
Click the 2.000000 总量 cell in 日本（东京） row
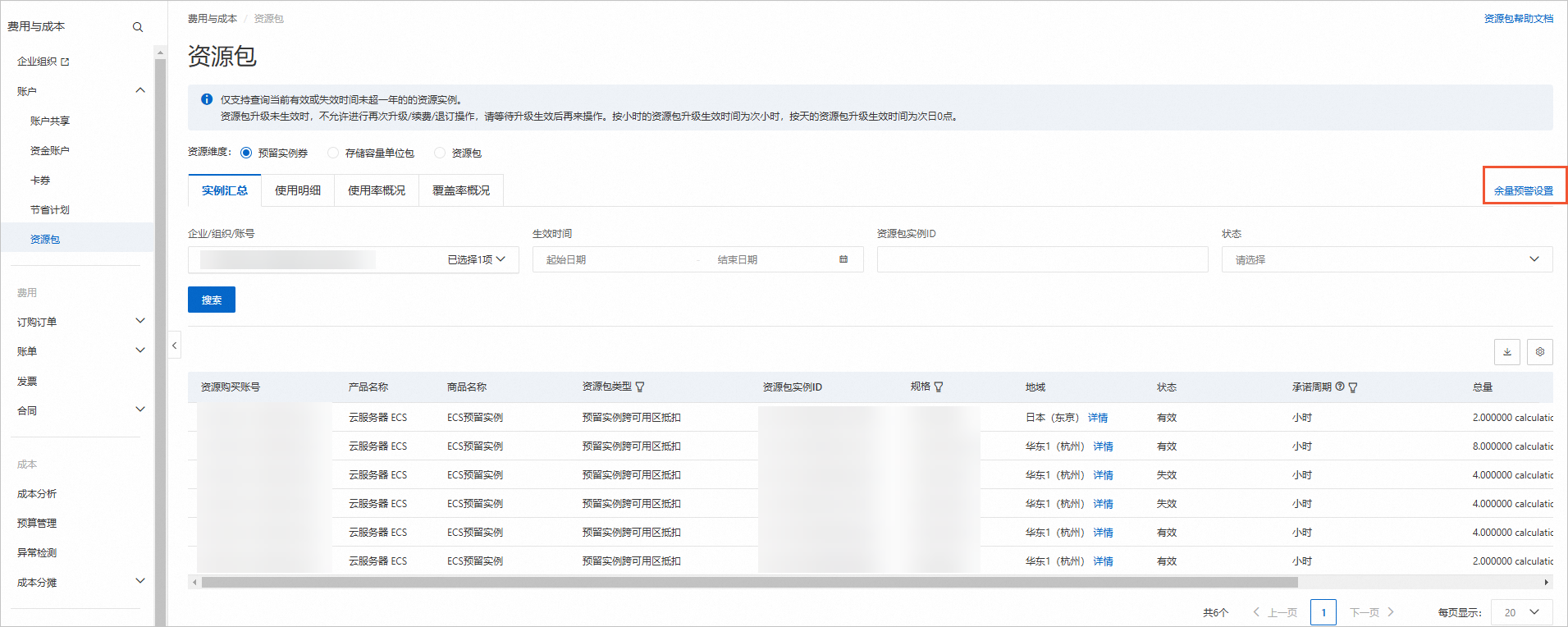point(1512,417)
